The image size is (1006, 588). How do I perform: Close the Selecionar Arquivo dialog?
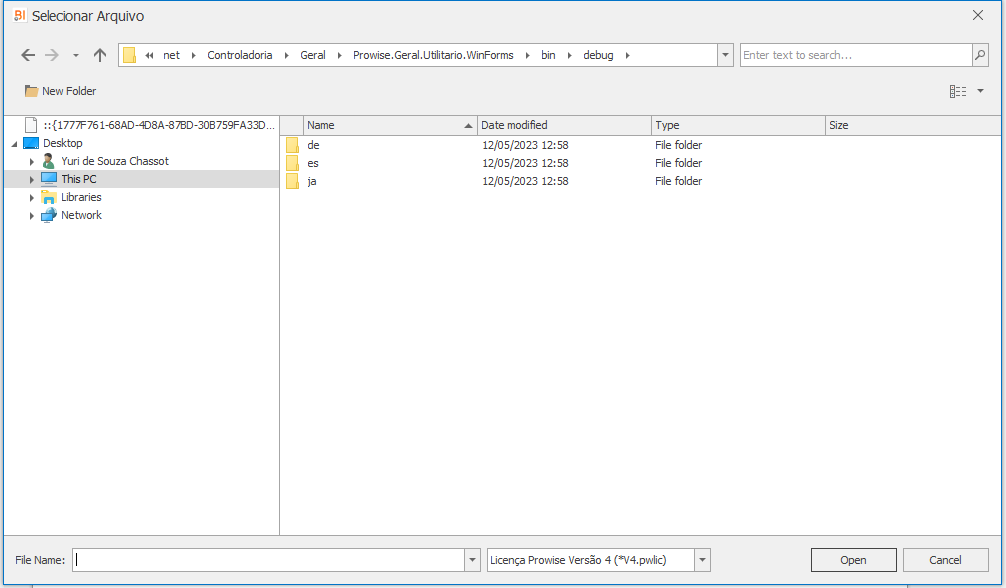pos(978,15)
